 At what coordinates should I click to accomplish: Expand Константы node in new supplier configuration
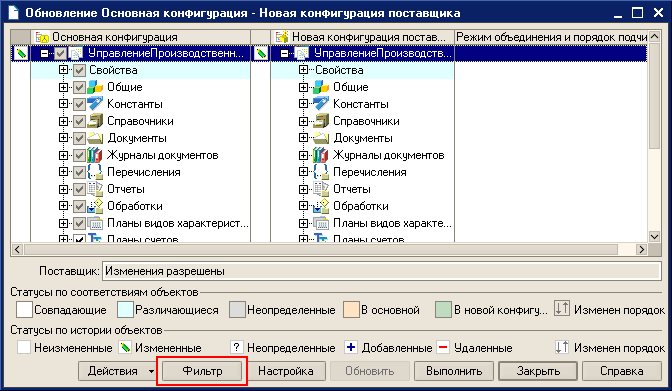coord(303,104)
